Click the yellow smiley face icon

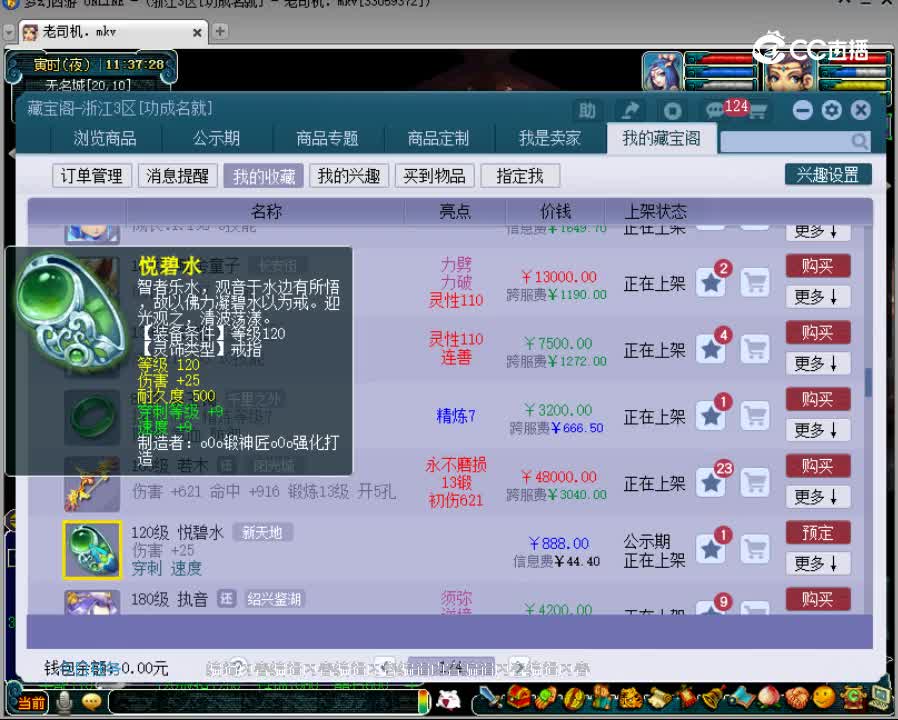tap(824, 697)
